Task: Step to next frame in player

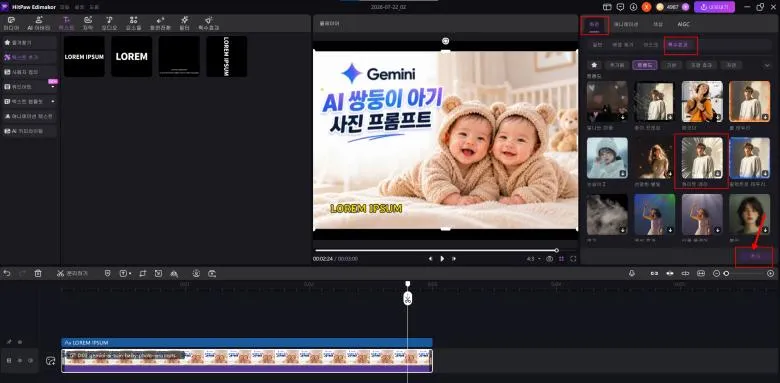Action: (454, 259)
